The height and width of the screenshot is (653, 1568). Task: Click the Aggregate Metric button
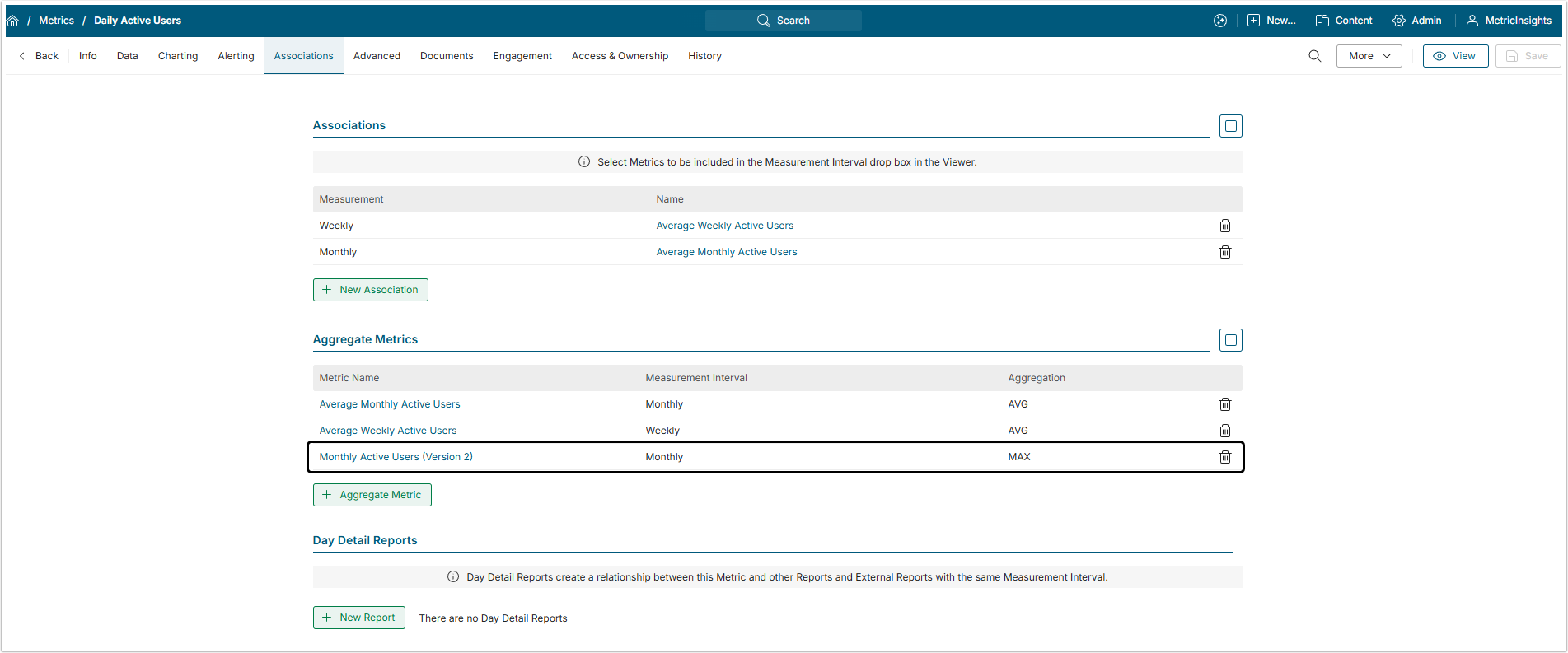(x=372, y=495)
